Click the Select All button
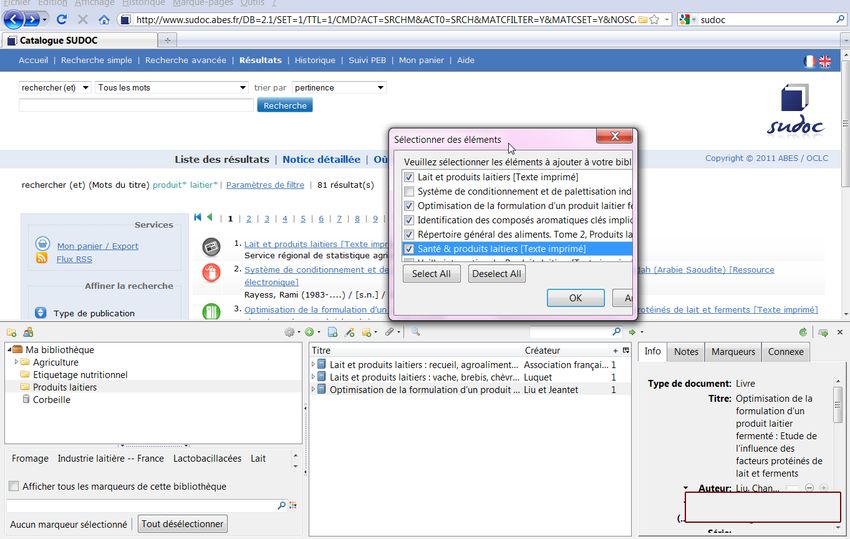850x539 pixels. coord(431,274)
